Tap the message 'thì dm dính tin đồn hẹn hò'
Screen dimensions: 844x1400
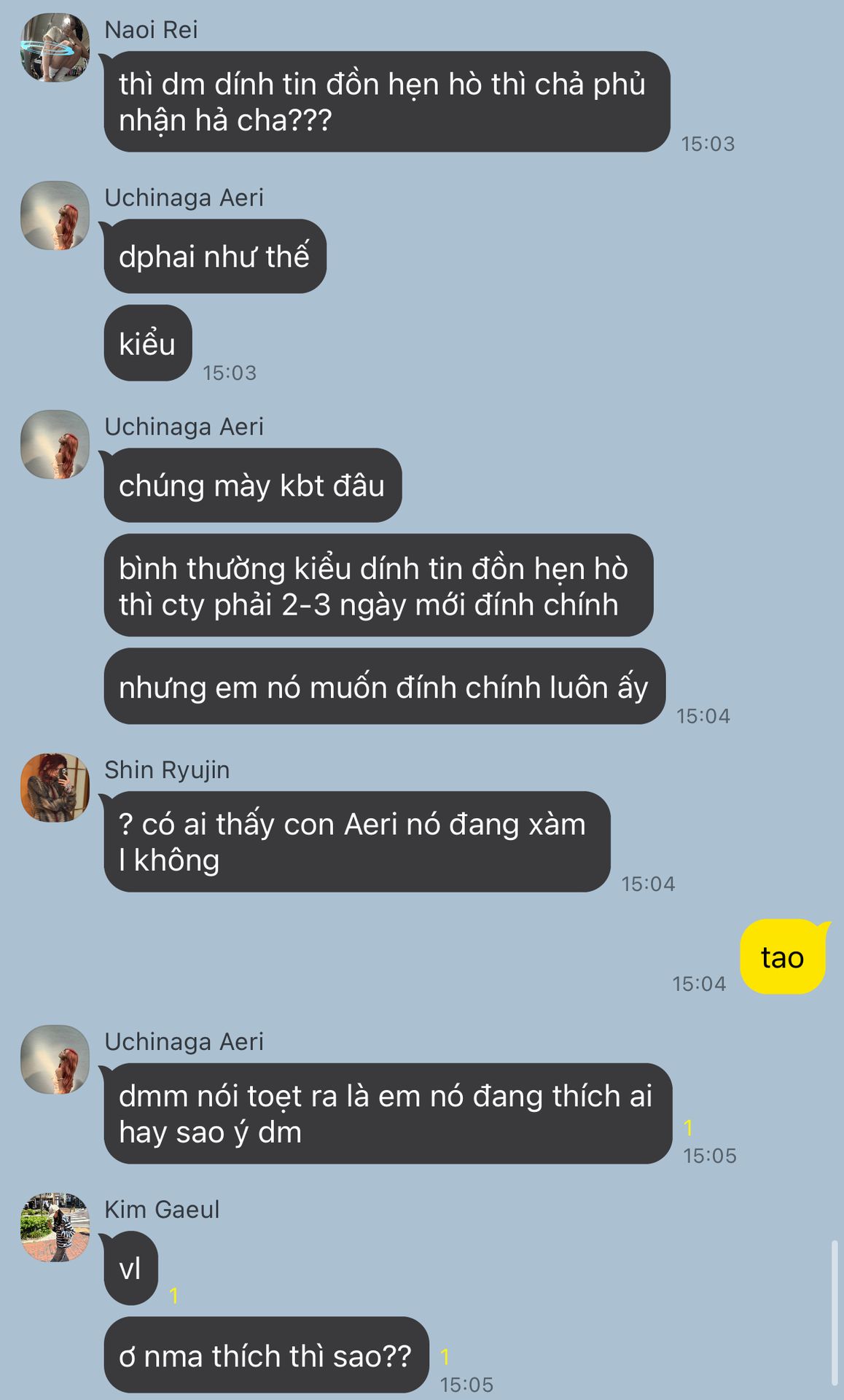pos(386,102)
